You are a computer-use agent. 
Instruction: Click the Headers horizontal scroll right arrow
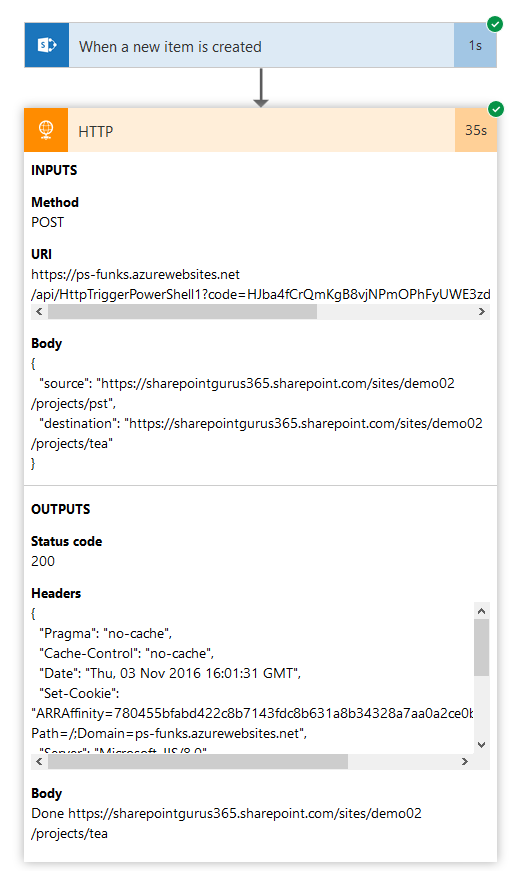click(x=465, y=762)
